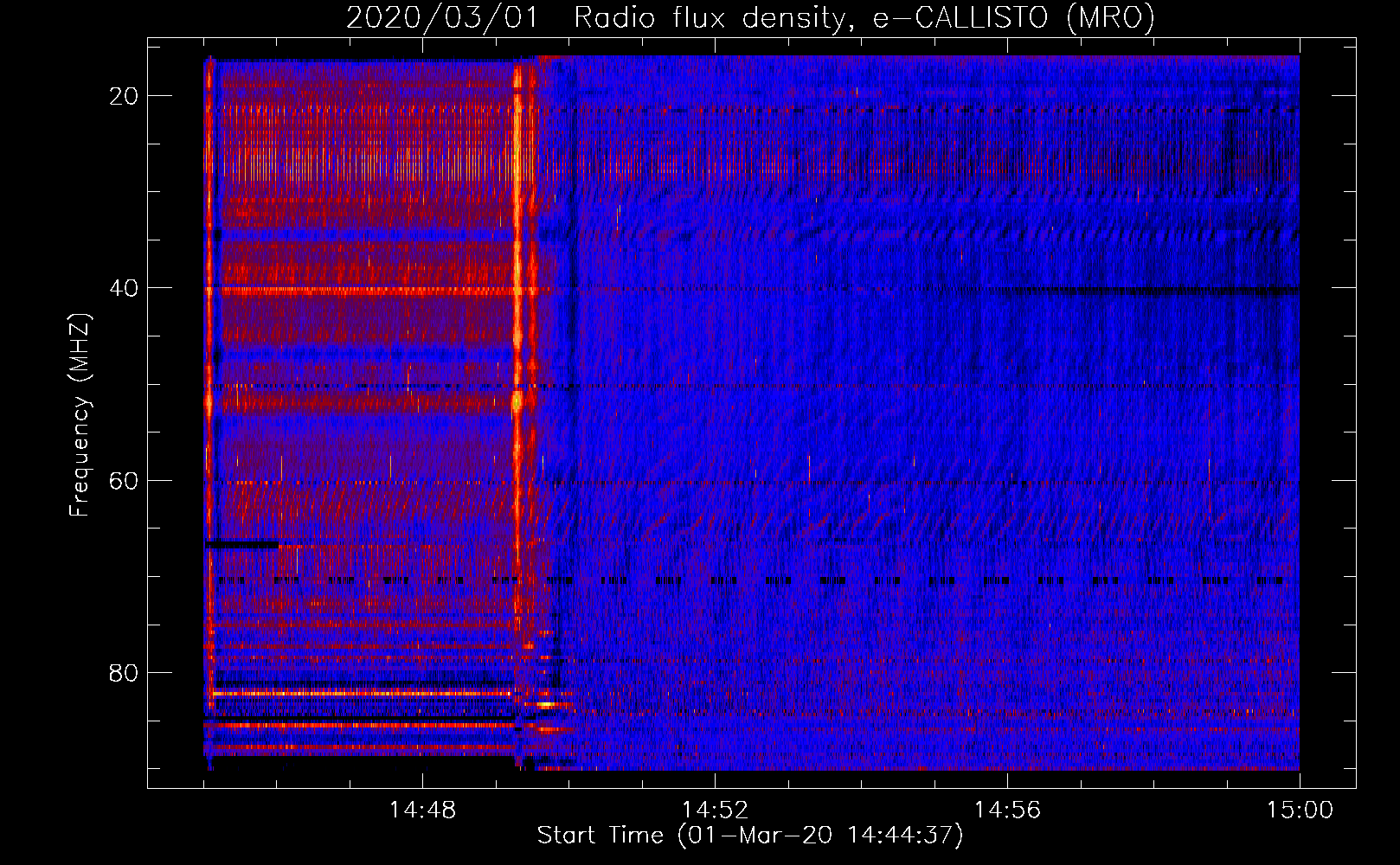
Task: Click the '80' frequency tick label
Action: tap(124, 673)
